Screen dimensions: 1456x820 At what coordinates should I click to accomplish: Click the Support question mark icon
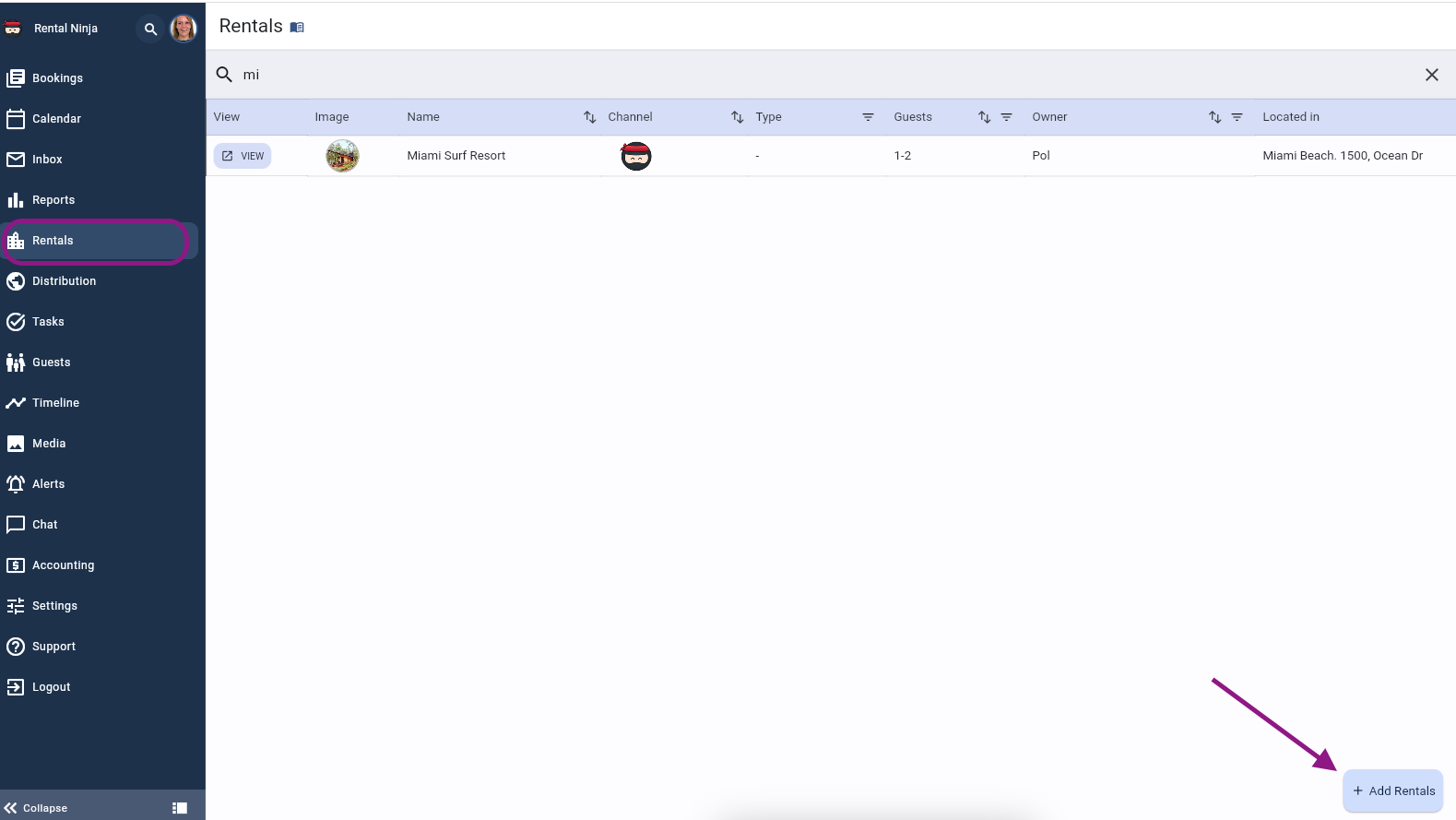(16, 647)
